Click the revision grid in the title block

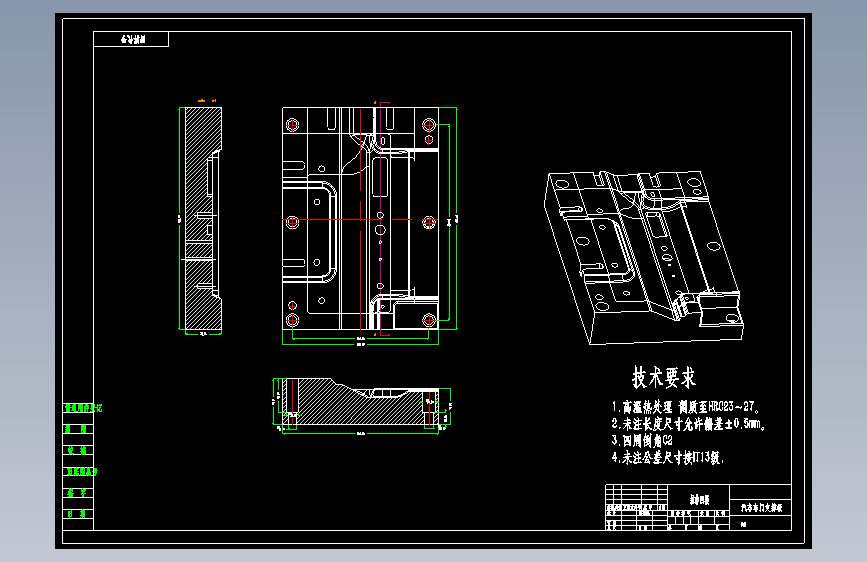point(636,495)
